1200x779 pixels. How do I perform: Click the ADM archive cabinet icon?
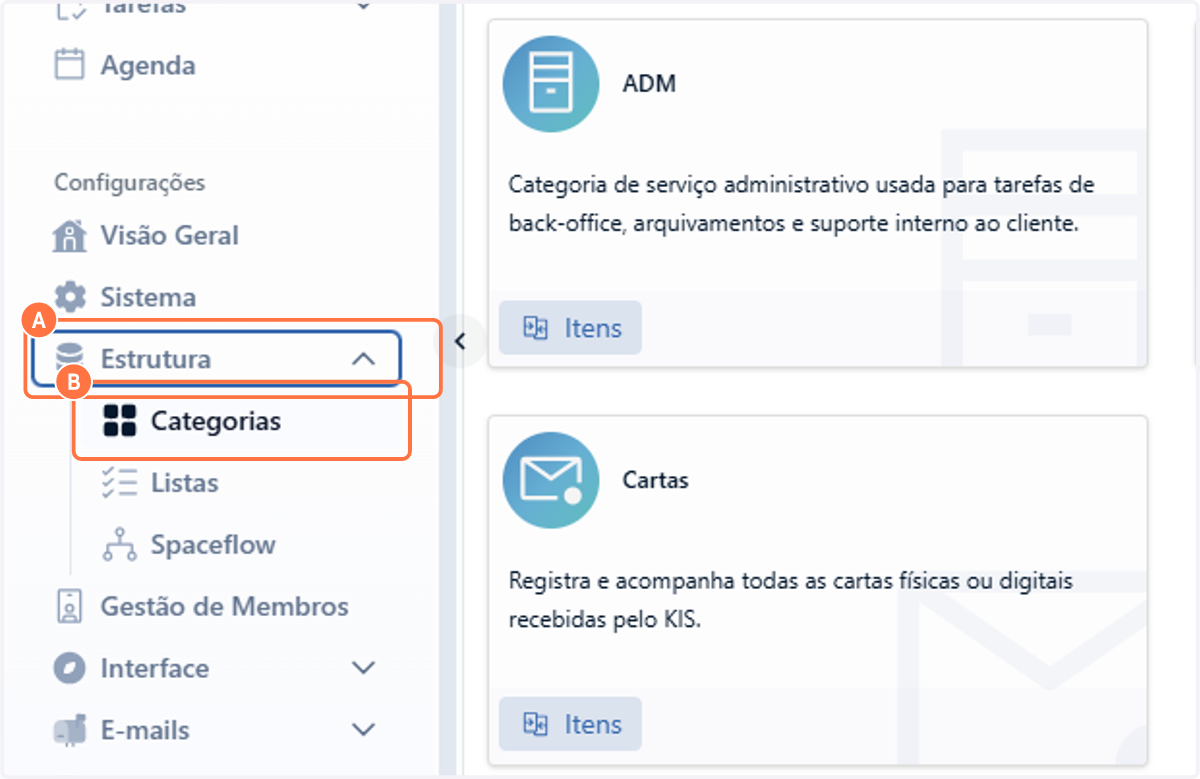(551, 84)
